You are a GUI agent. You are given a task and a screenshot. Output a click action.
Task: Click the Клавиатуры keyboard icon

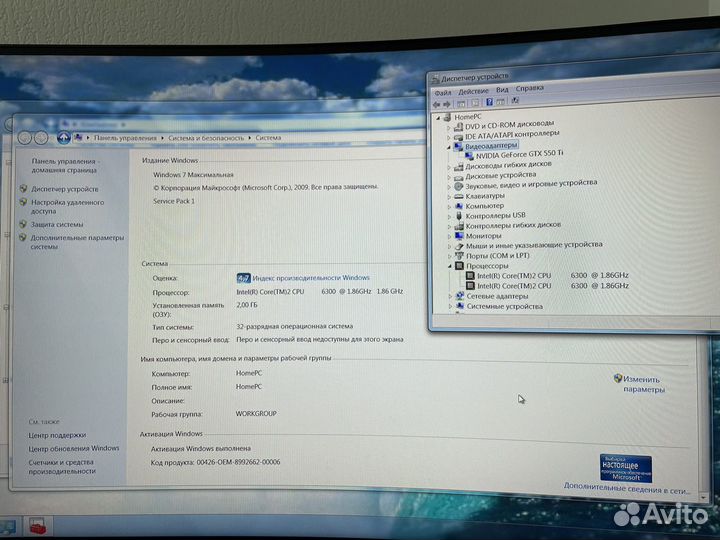[x=459, y=196]
